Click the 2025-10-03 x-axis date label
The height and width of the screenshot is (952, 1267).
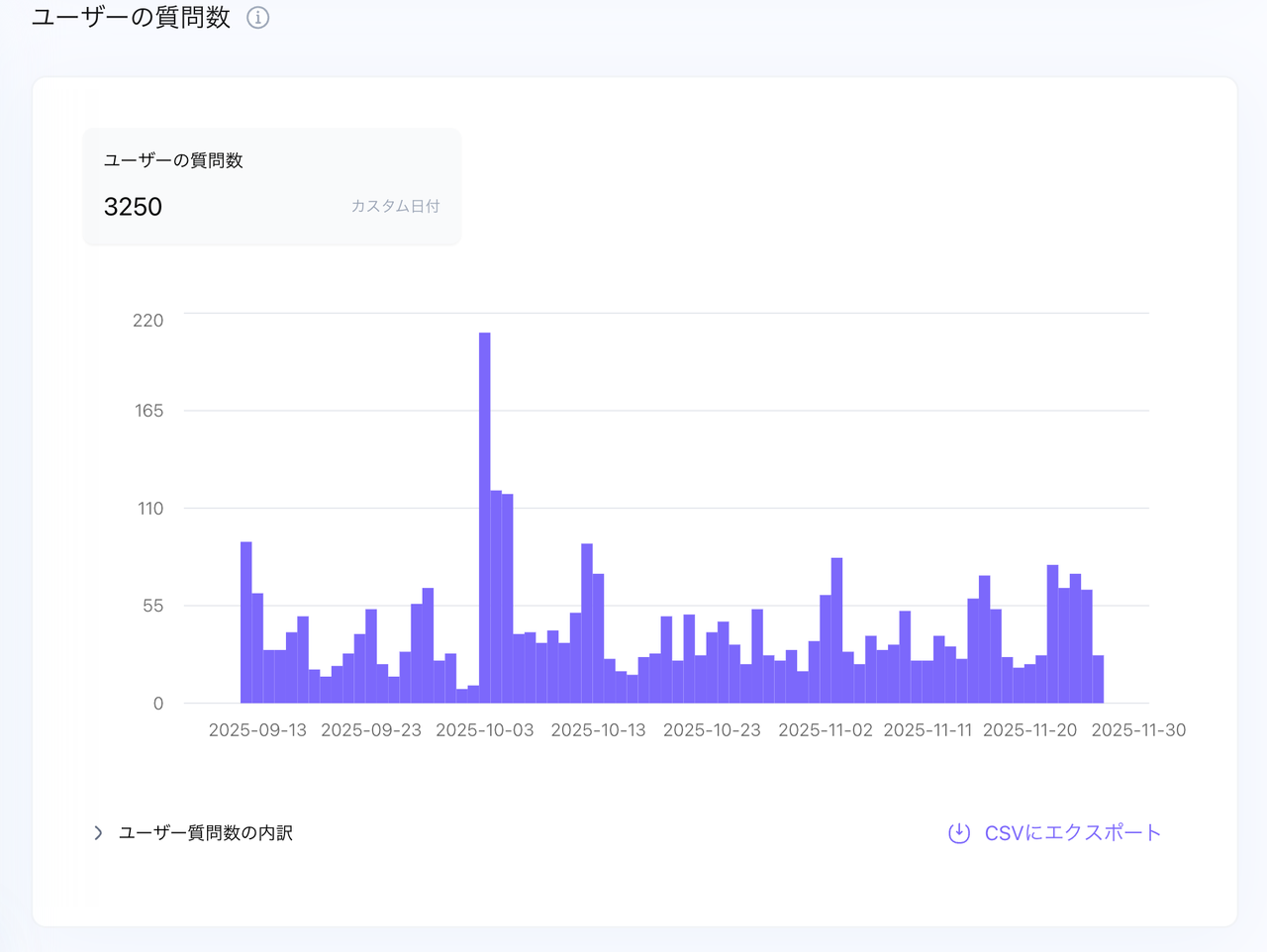[485, 730]
